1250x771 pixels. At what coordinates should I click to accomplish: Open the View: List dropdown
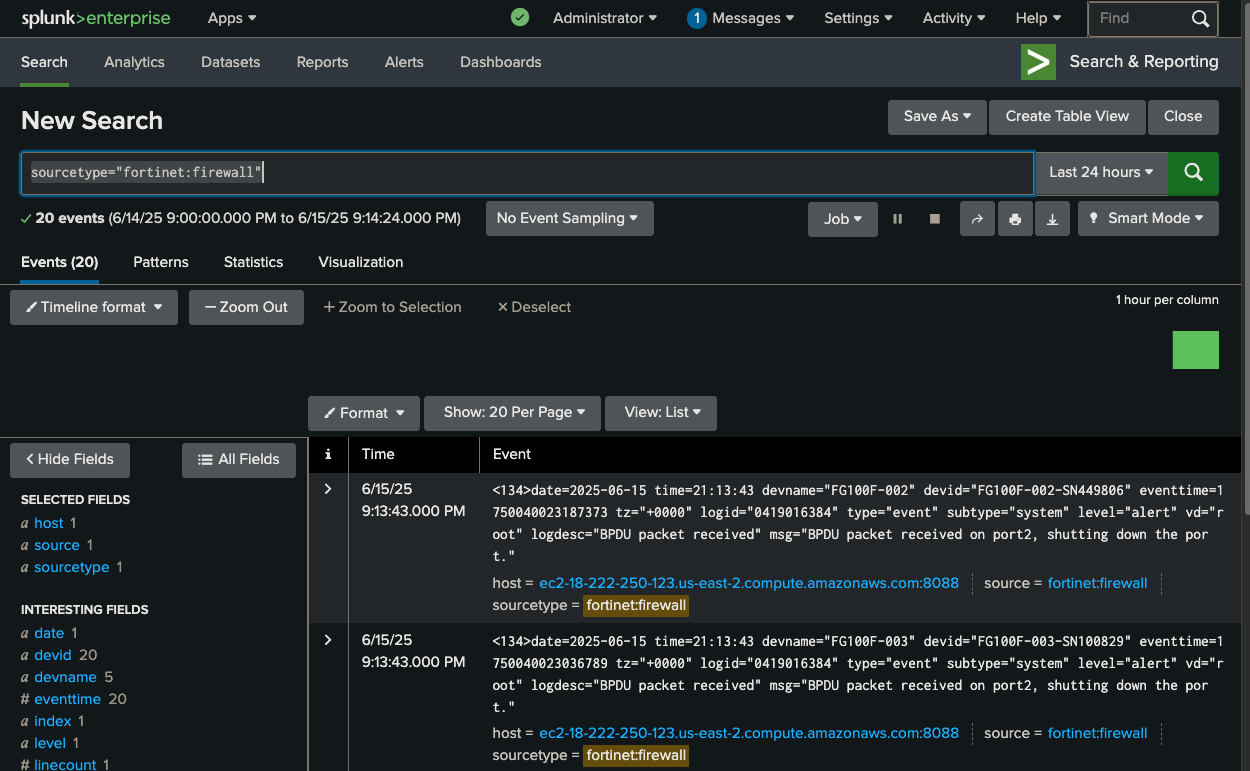click(661, 412)
